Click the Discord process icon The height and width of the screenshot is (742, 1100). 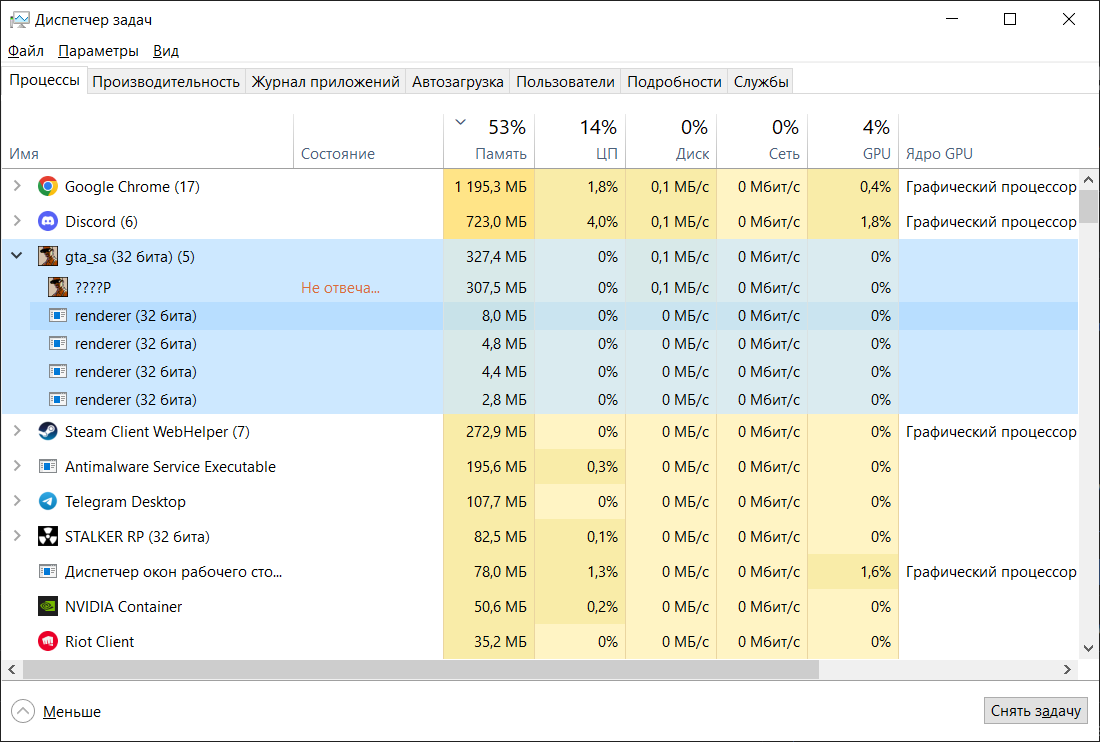[48, 222]
